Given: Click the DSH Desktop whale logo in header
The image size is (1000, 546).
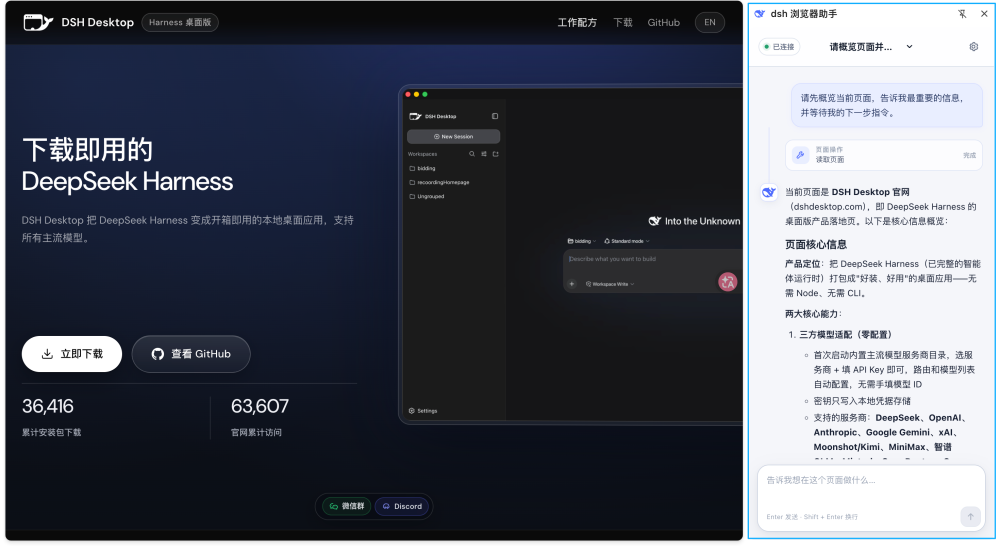Looking at the screenshot, I should coord(38,22).
